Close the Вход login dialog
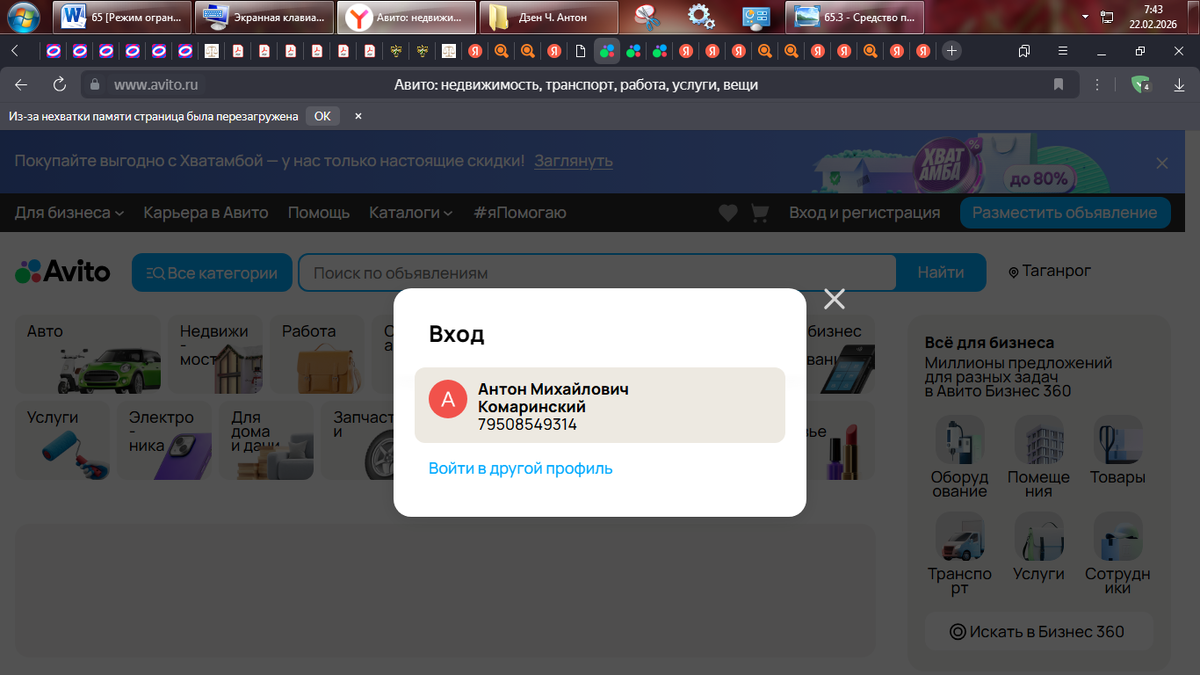Image resolution: width=1200 pixels, height=675 pixels. (x=834, y=299)
